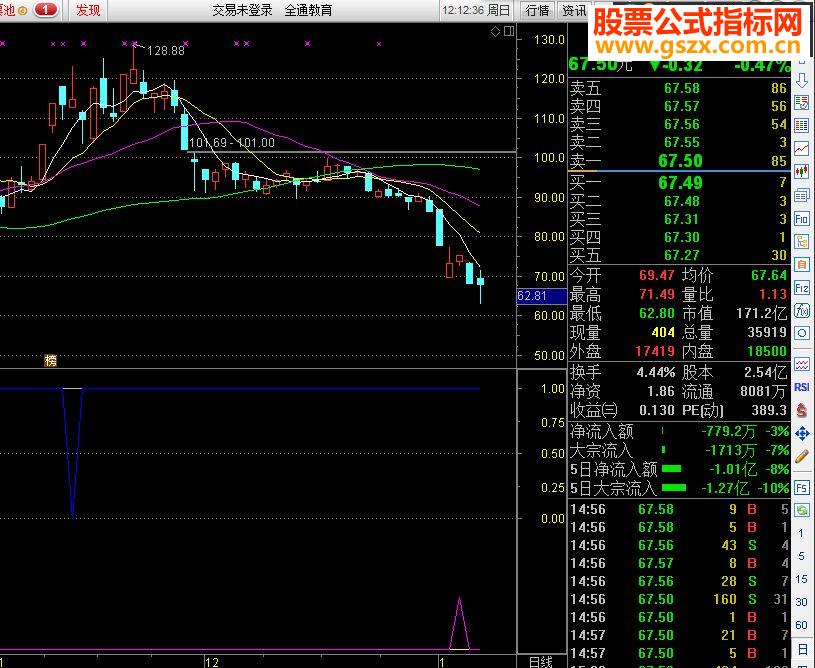The image size is (815, 668).
Task: Click the 榜 marker on the chart
Action: click(x=50, y=360)
